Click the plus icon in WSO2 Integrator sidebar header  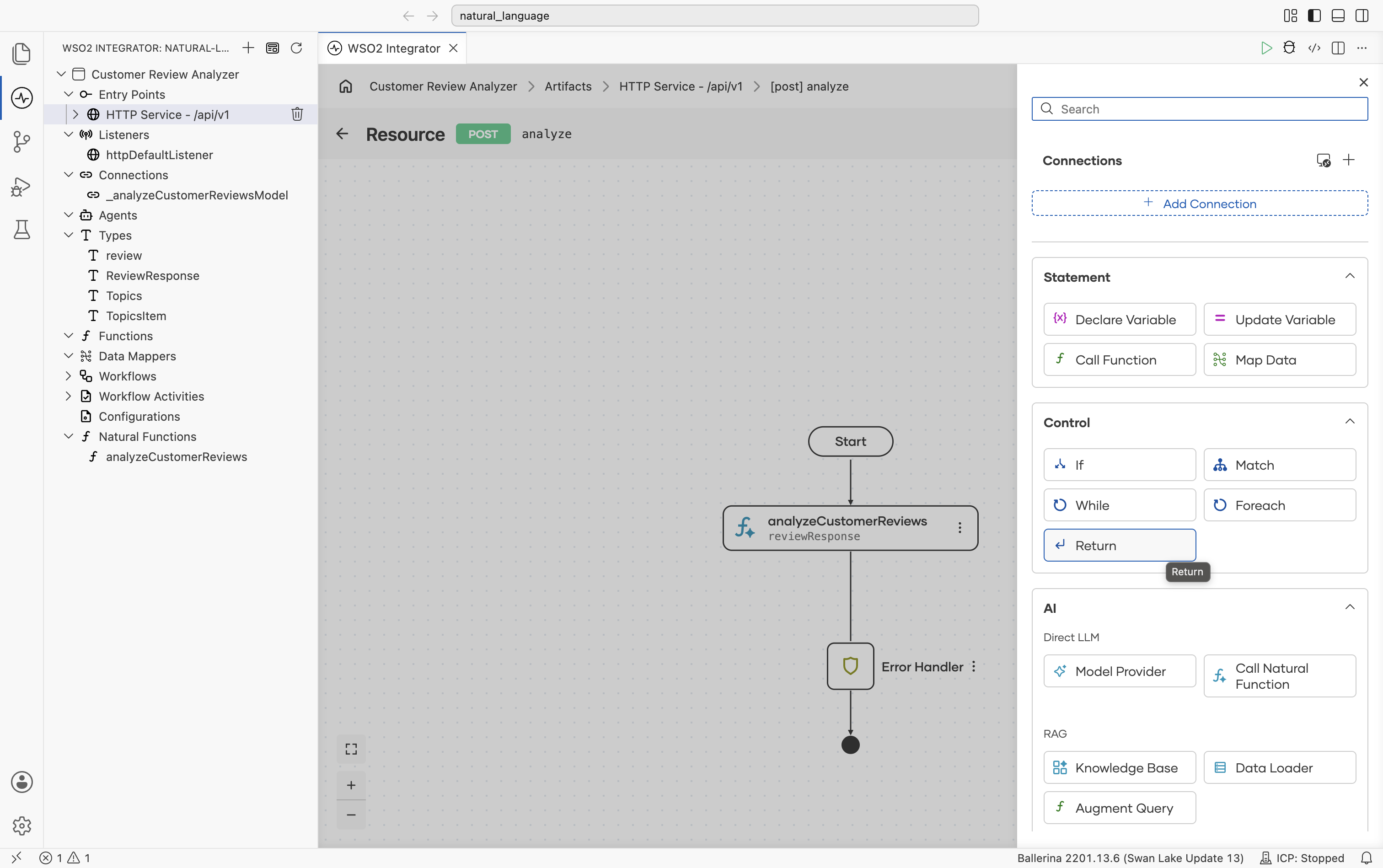click(248, 48)
